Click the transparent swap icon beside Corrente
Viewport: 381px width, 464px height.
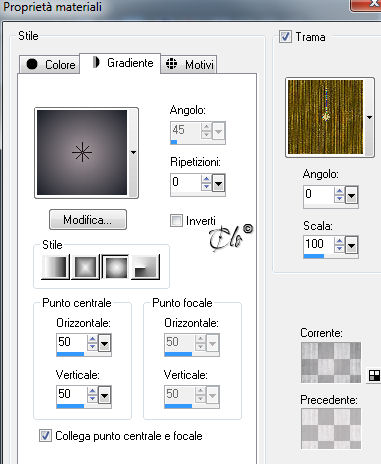(x=374, y=376)
